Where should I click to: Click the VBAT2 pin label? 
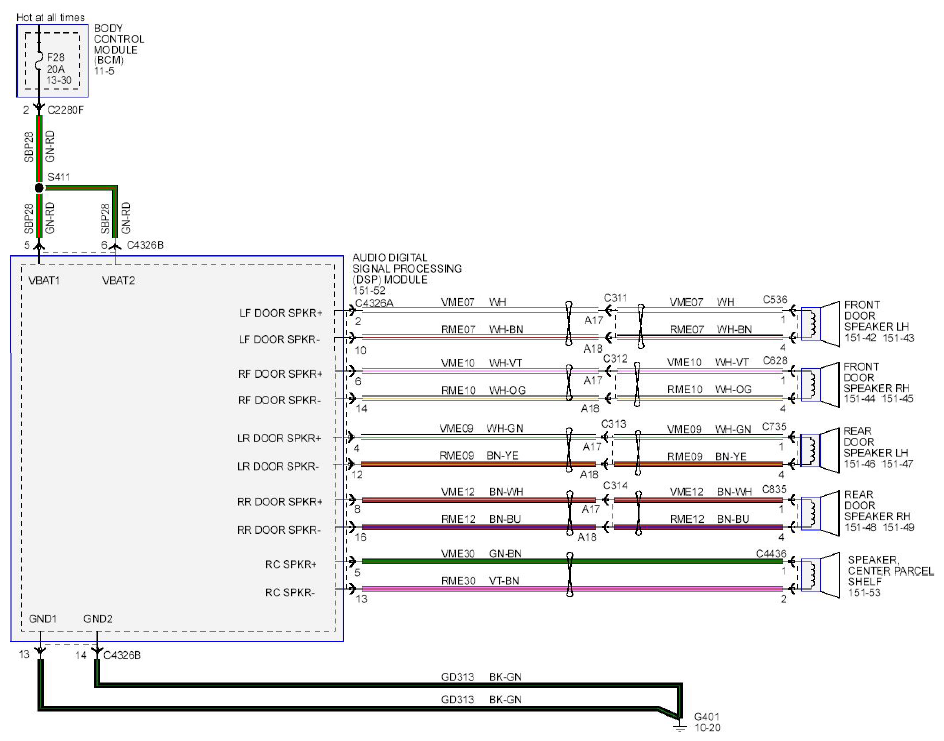pyautogui.click(x=119, y=281)
